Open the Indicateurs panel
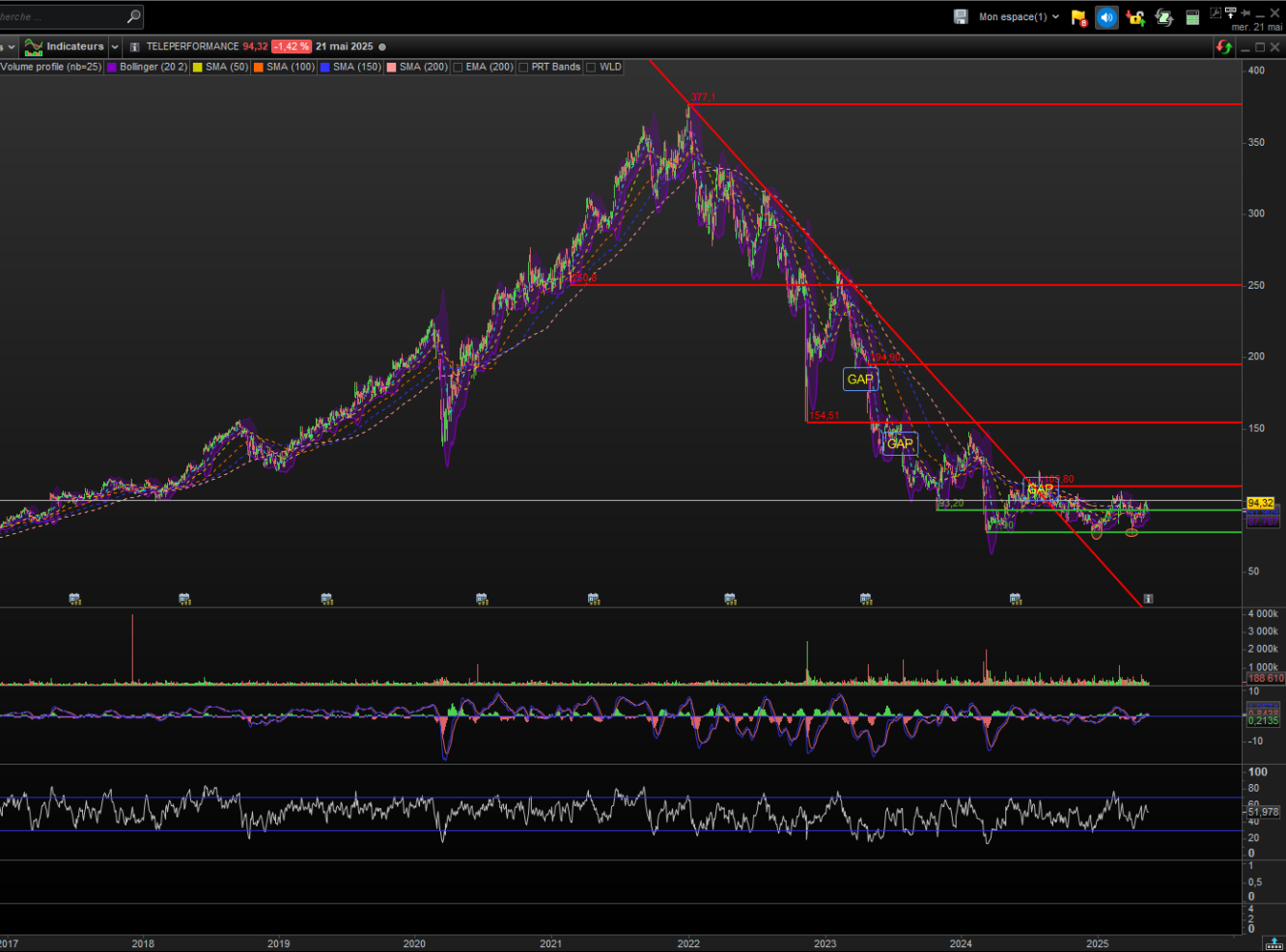 click(75, 46)
